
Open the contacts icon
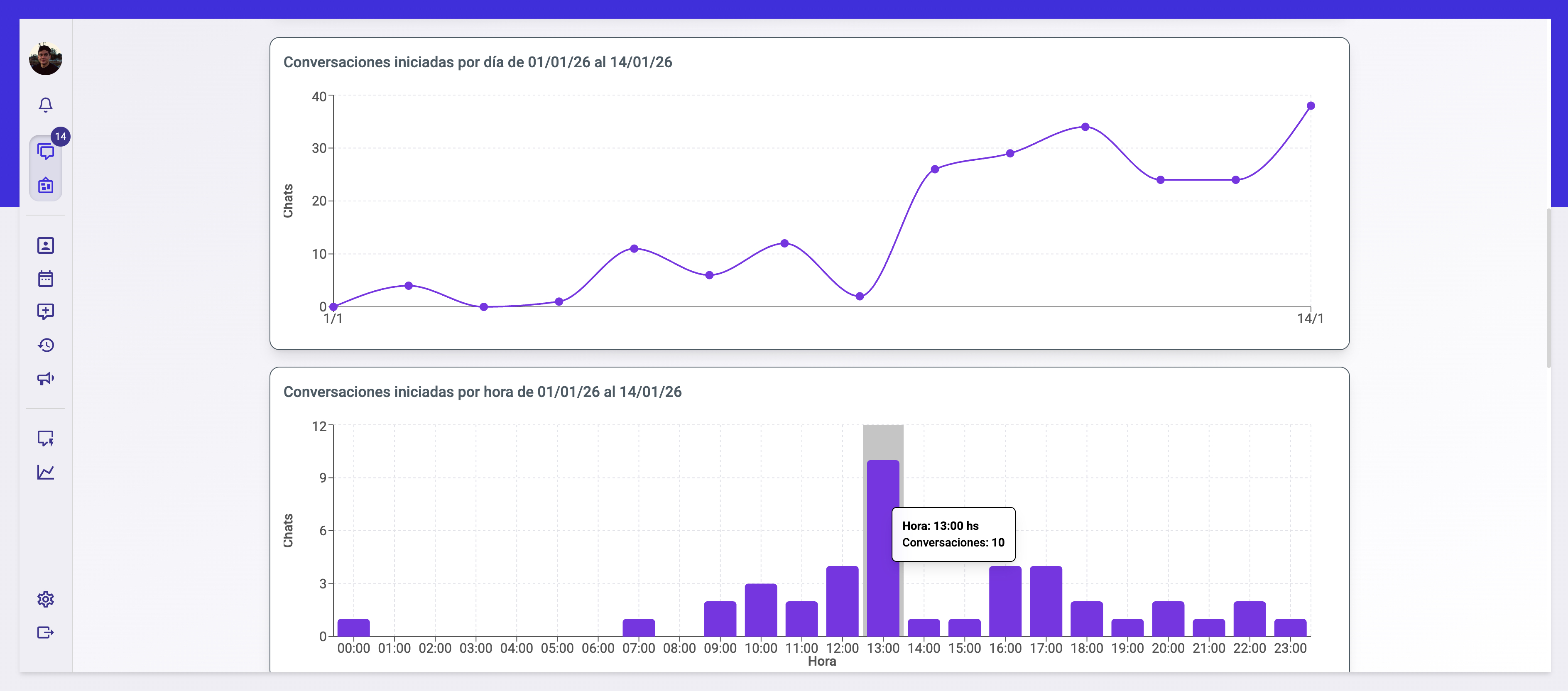[46, 245]
